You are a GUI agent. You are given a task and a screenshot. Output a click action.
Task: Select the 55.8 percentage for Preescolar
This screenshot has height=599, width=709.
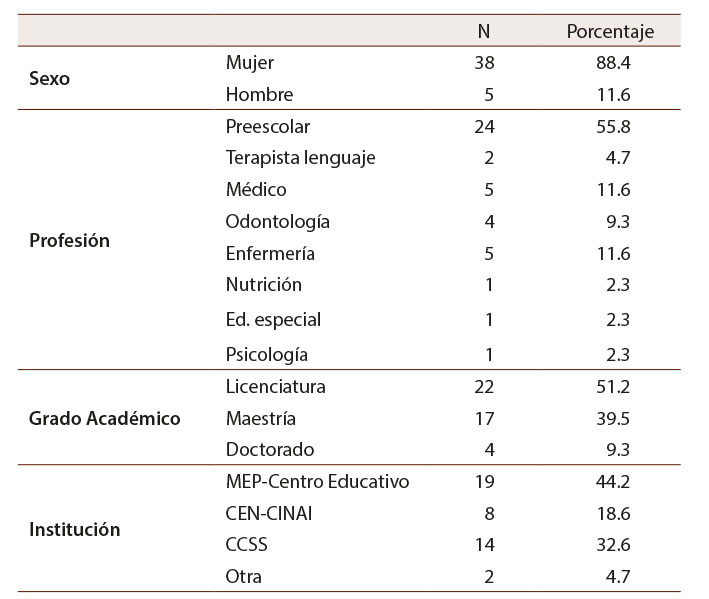click(611, 127)
